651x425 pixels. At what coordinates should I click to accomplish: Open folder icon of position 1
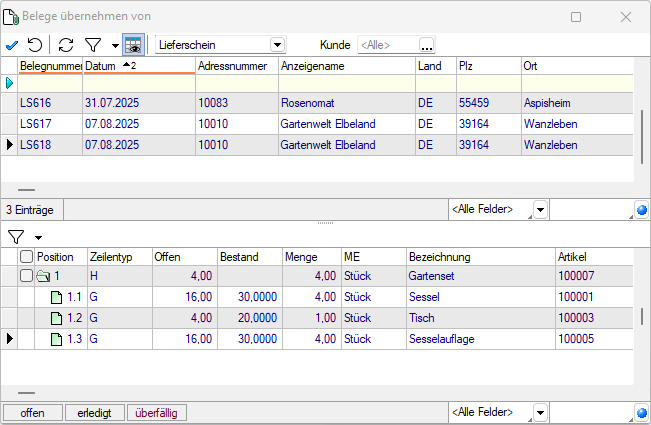[x=42, y=275]
